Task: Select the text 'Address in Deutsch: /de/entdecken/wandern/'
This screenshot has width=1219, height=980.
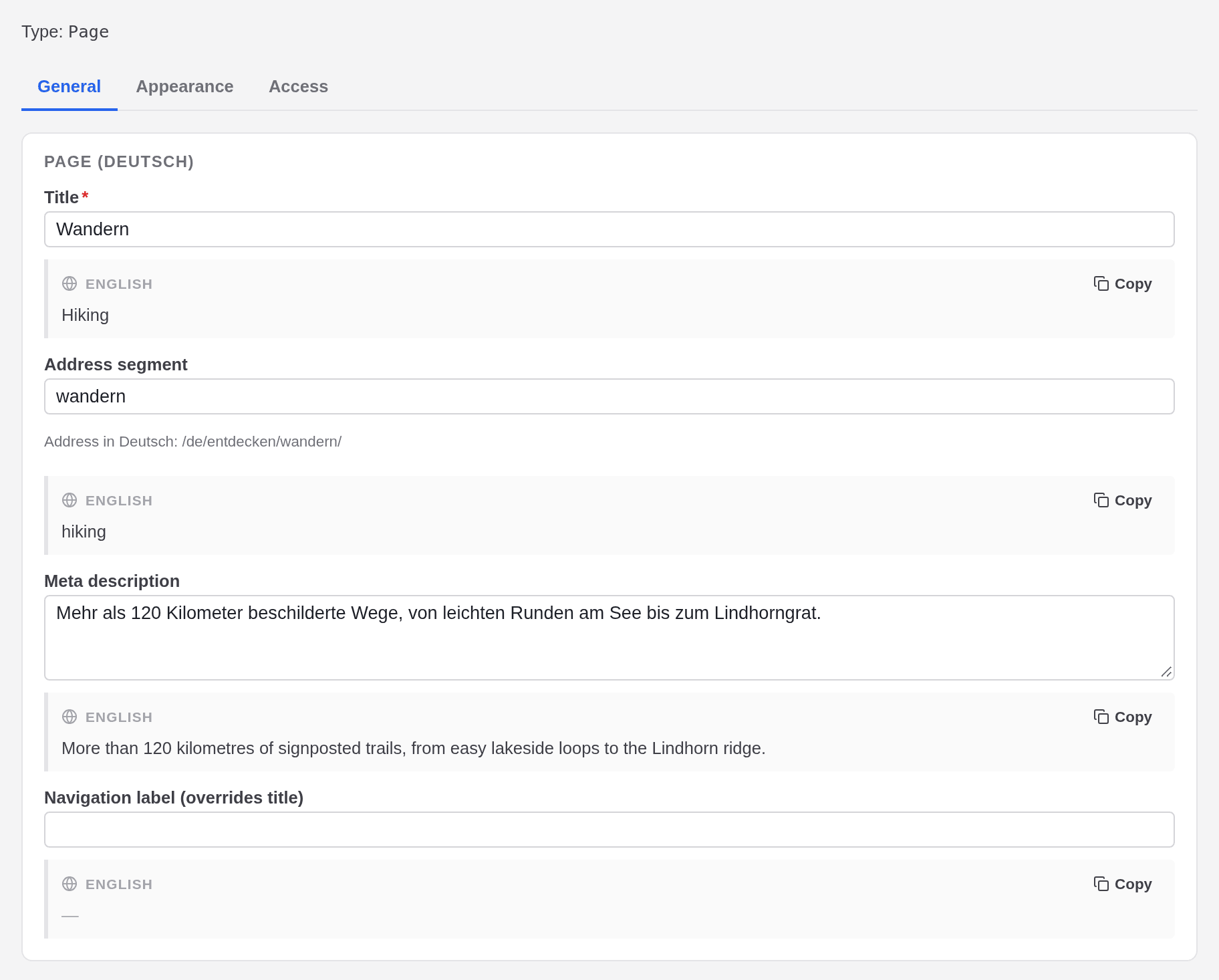Action: point(193,442)
